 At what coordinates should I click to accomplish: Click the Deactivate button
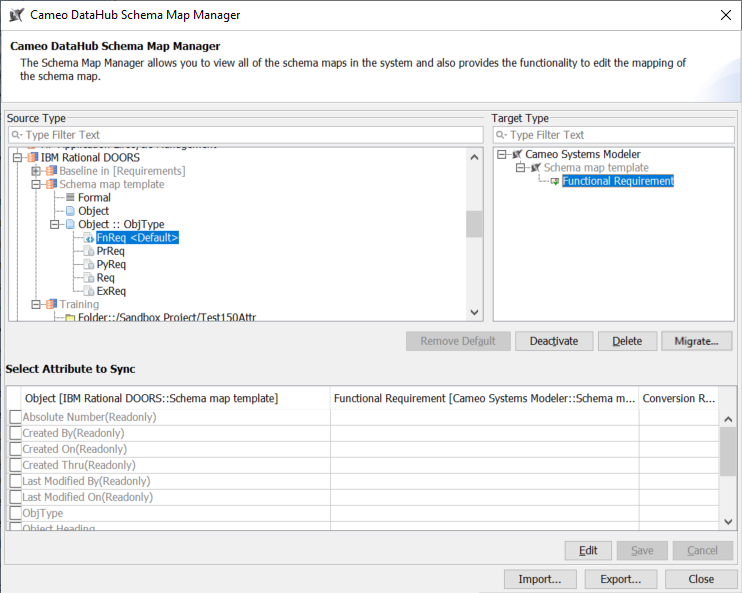tap(554, 341)
